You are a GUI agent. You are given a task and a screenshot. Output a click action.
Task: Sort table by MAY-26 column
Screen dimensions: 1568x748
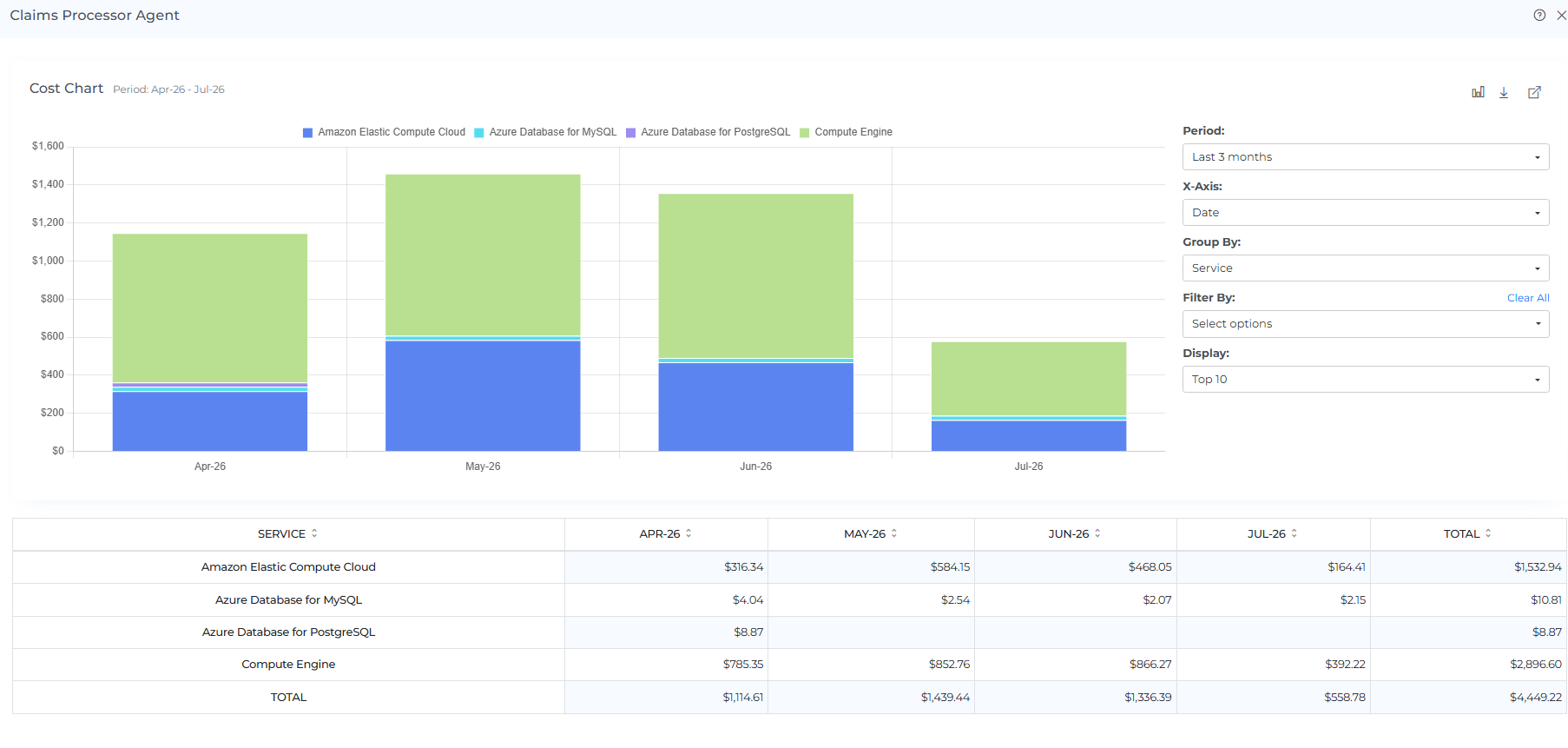871,534
